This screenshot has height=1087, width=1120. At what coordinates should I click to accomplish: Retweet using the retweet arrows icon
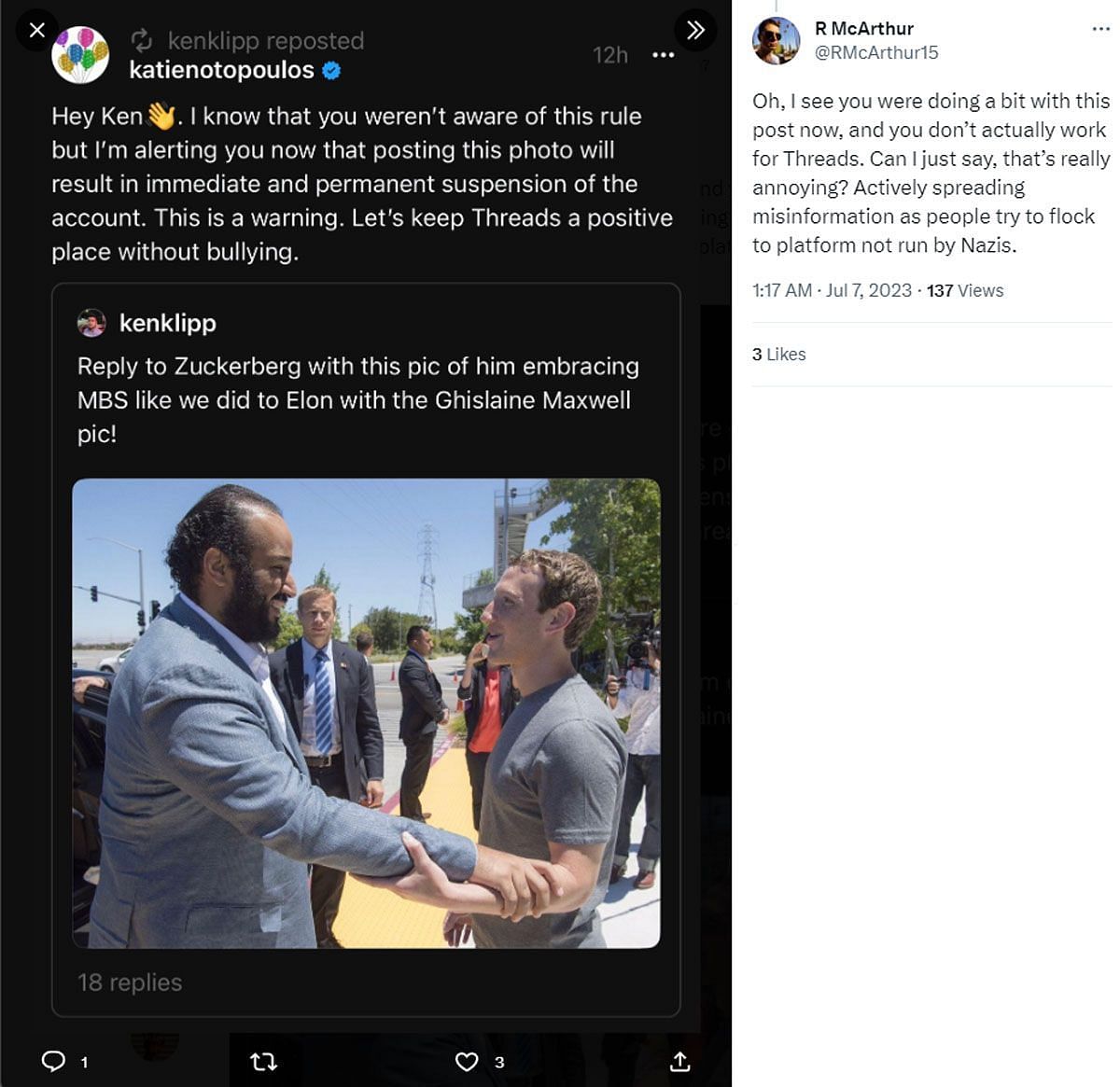[264, 1061]
